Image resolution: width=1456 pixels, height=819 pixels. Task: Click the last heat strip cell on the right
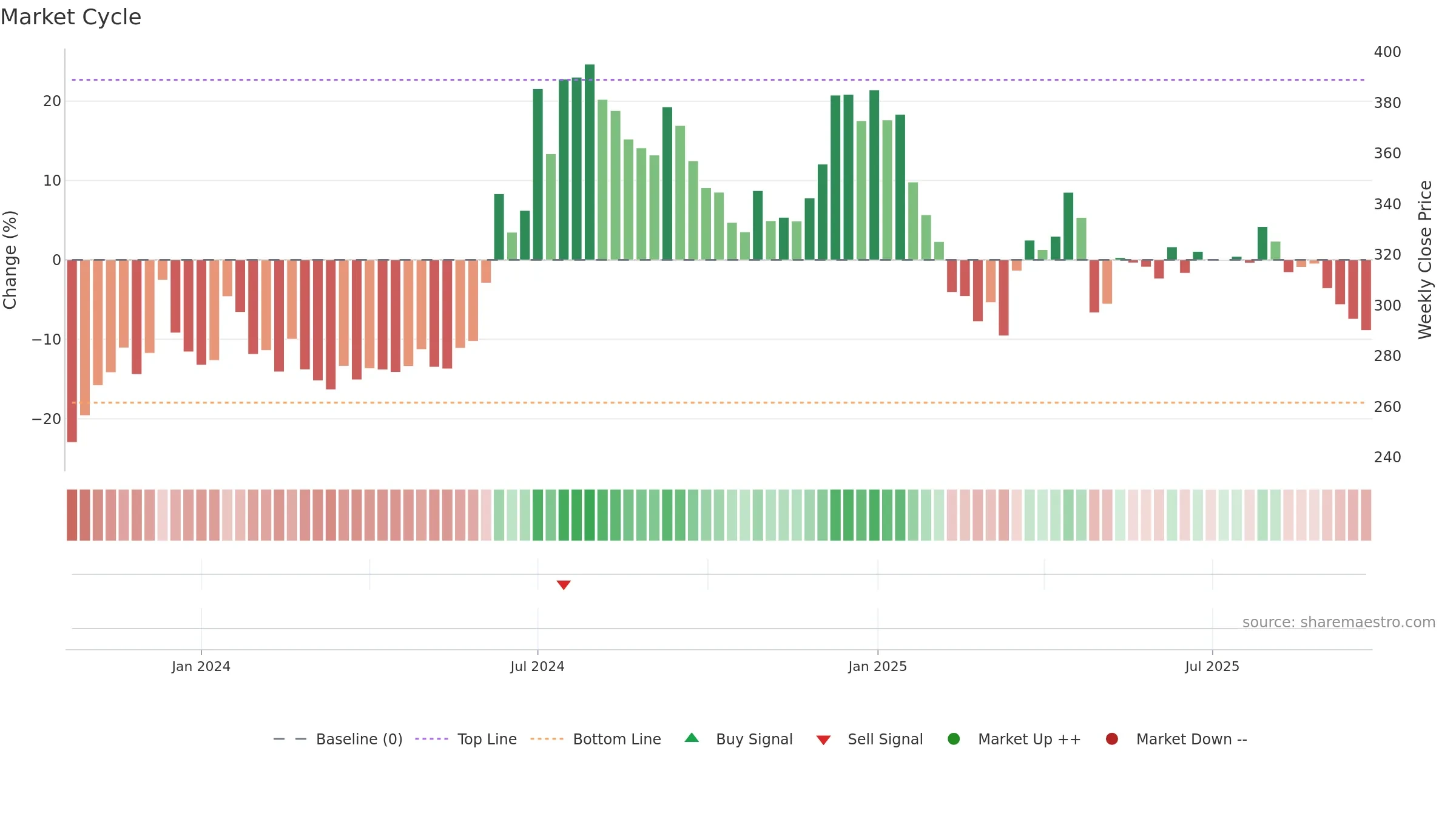click(x=1366, y=515)
